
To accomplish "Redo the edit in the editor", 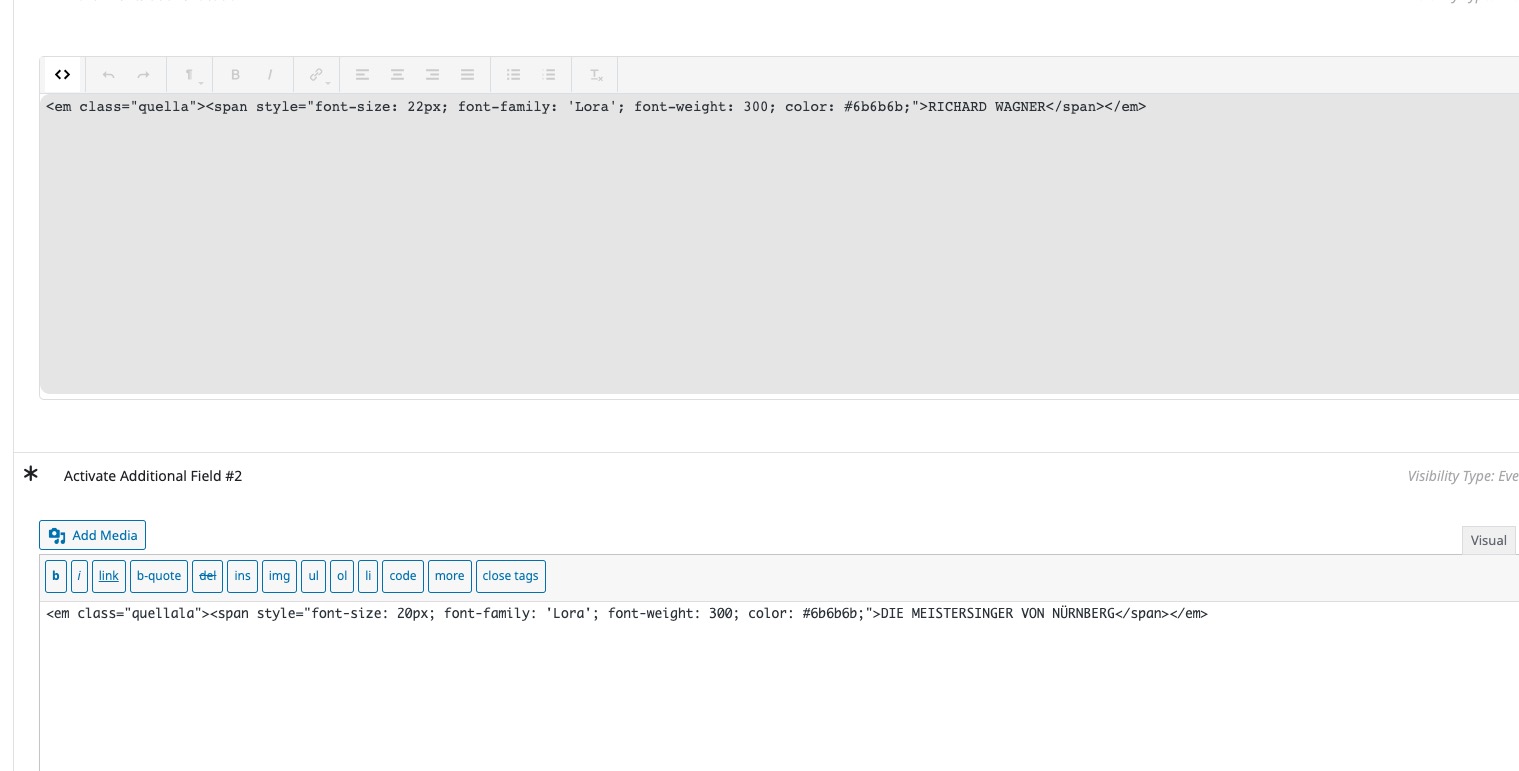I will click(143, 75).
